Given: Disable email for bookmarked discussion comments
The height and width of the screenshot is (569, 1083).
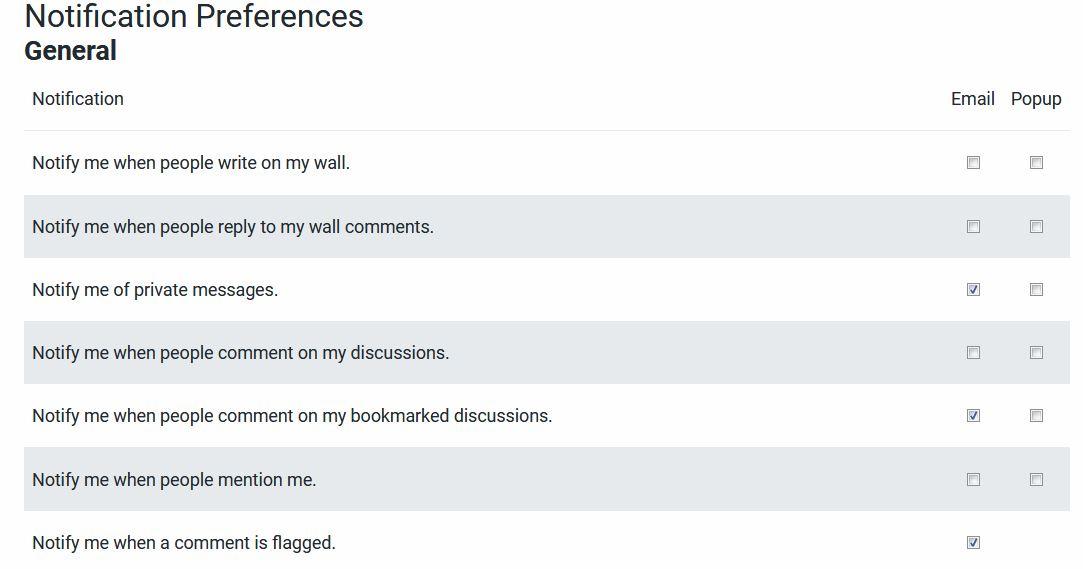Looking at the screenshot, I should [x=973, y=416].
